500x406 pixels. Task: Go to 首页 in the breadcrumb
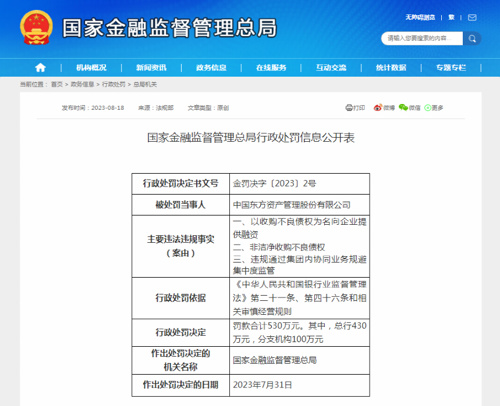coord(57,84)
